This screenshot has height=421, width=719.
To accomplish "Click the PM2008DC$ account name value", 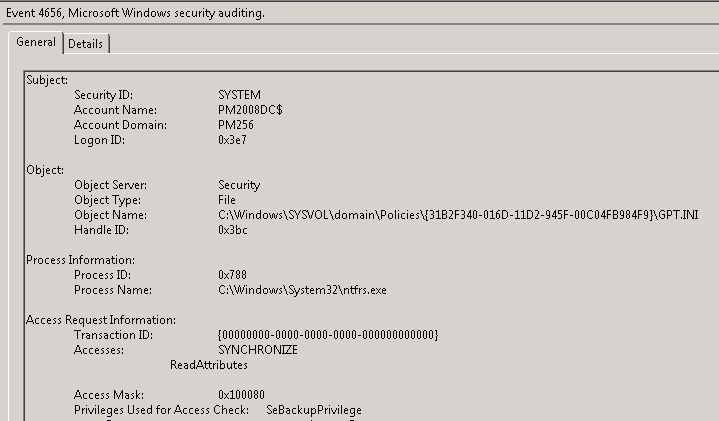I will (x=250, y=109).
